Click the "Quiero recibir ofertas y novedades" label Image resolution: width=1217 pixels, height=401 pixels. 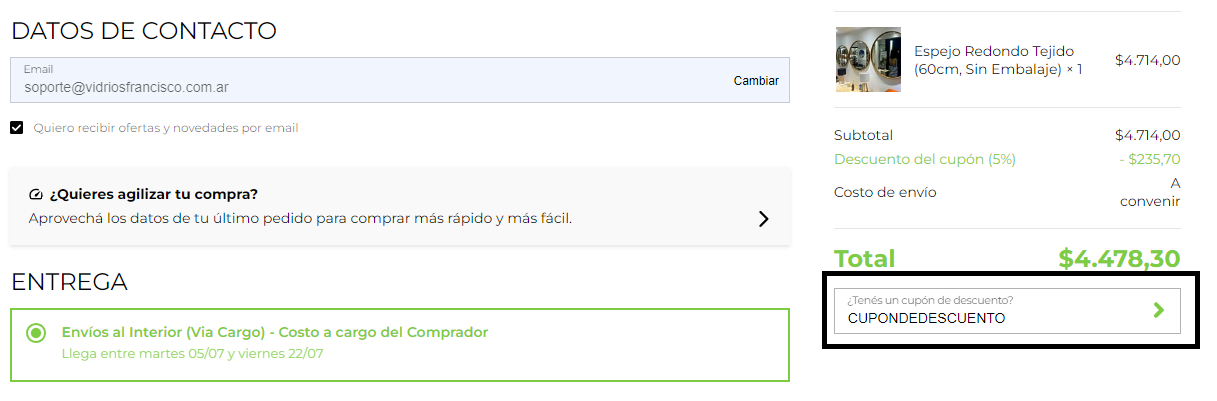[165, 128]
